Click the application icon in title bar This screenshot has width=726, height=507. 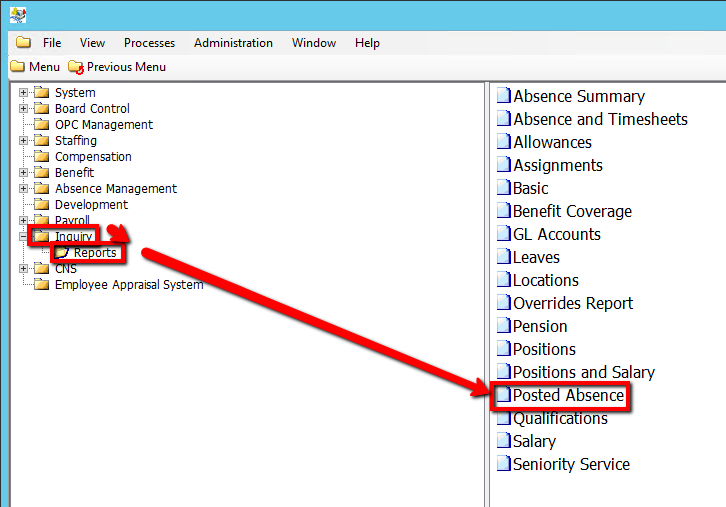click(18, 14)
